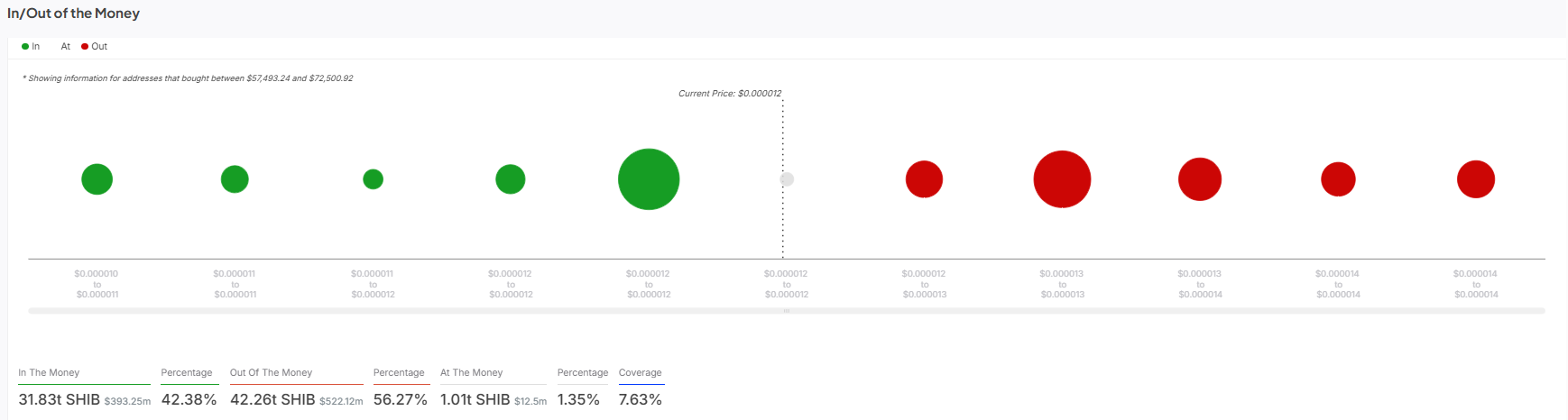Toggle the green In legend item
This screenshot has width=1568, height=420.
31,47
